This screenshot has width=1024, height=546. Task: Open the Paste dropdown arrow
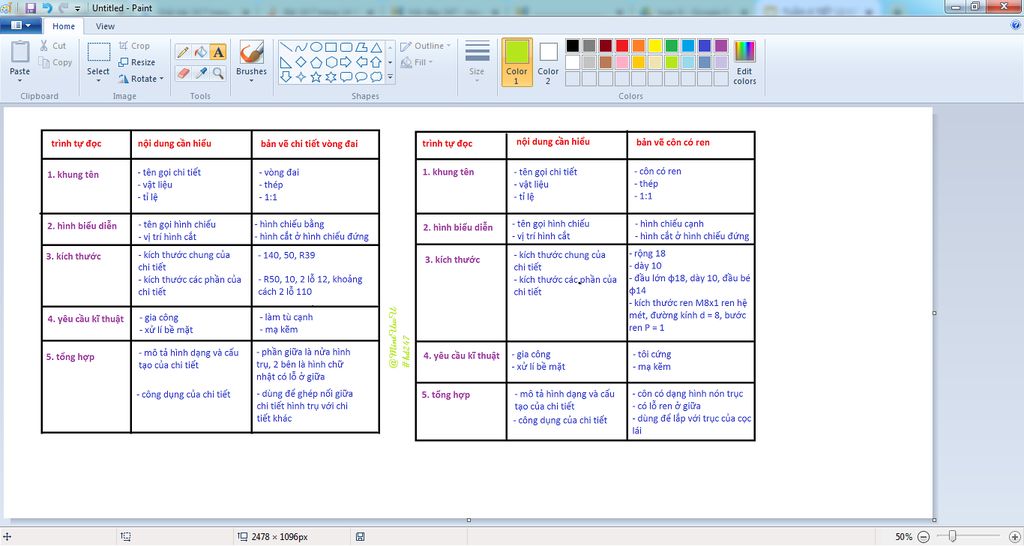click(20, 81)
